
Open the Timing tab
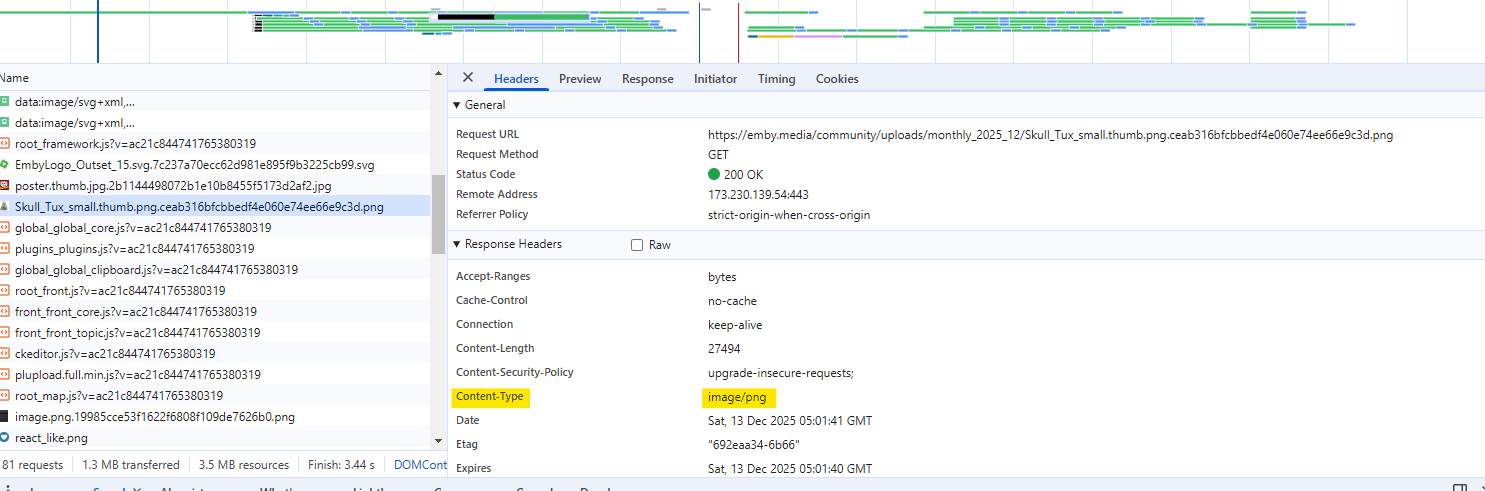pos(776,79)
